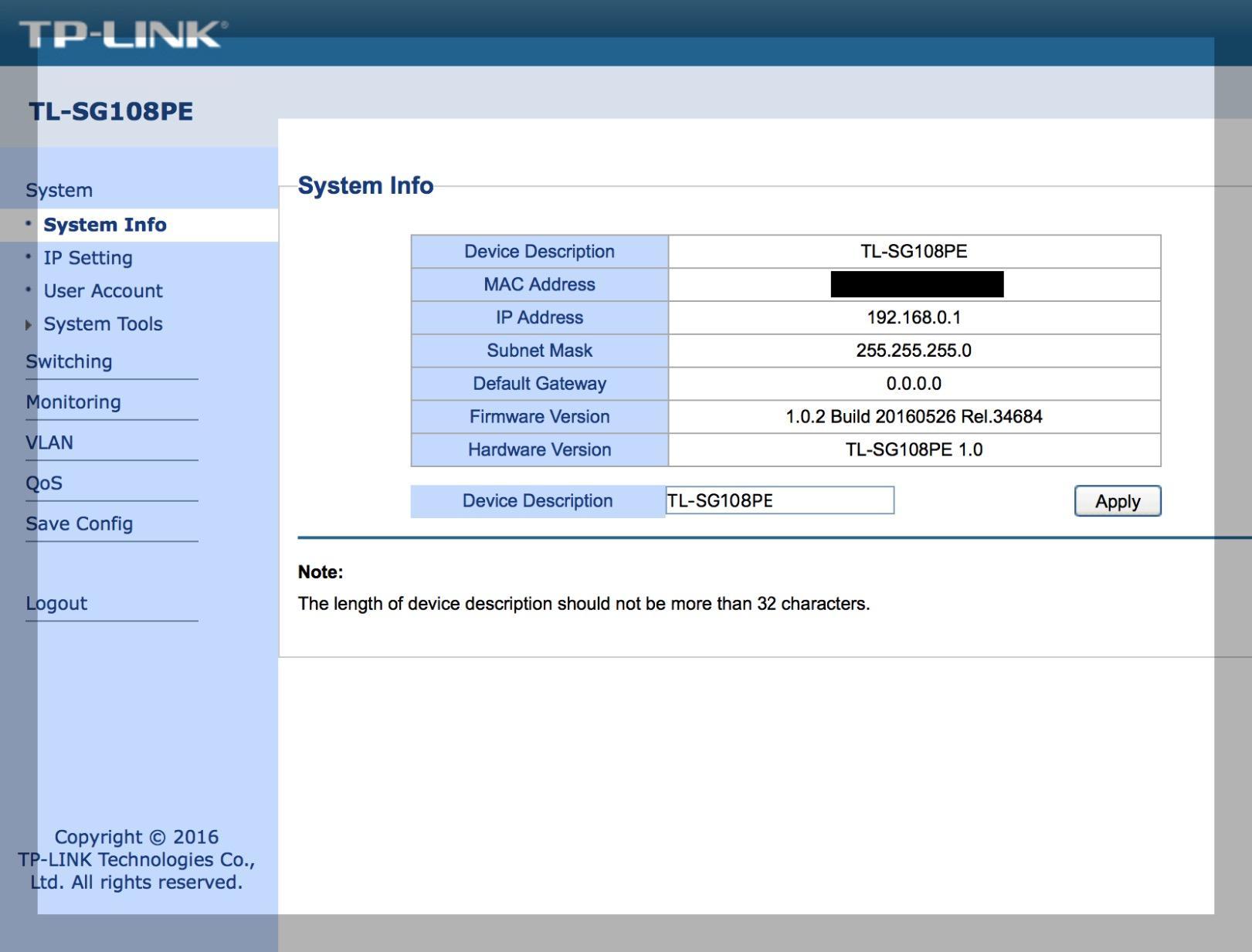Click the Default Gateway label cell
The height and width of the screenshot is (952, 1252).
pos(539,384)
